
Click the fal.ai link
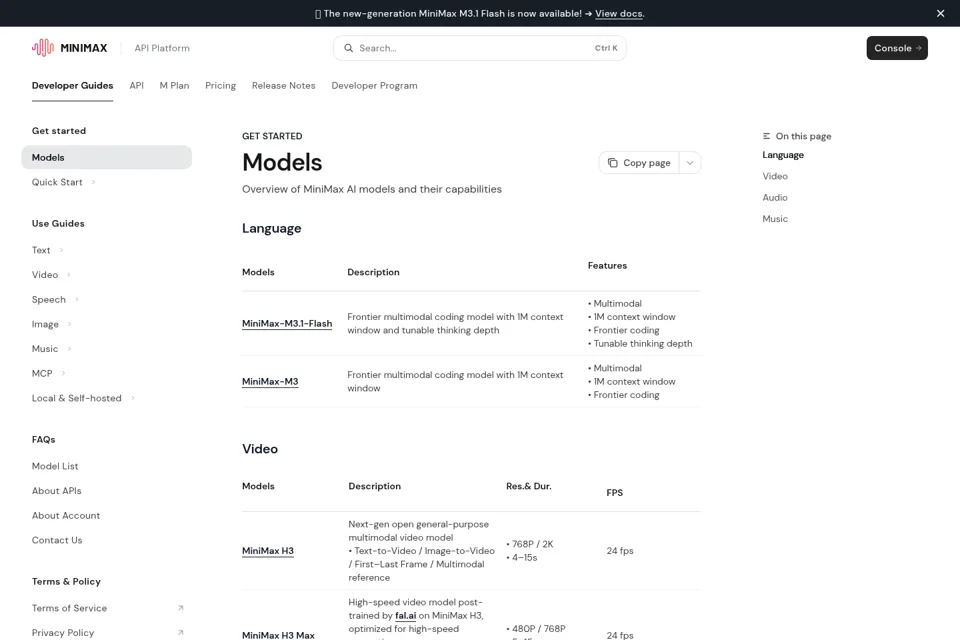pyautogui.click(x=405, y=616)
